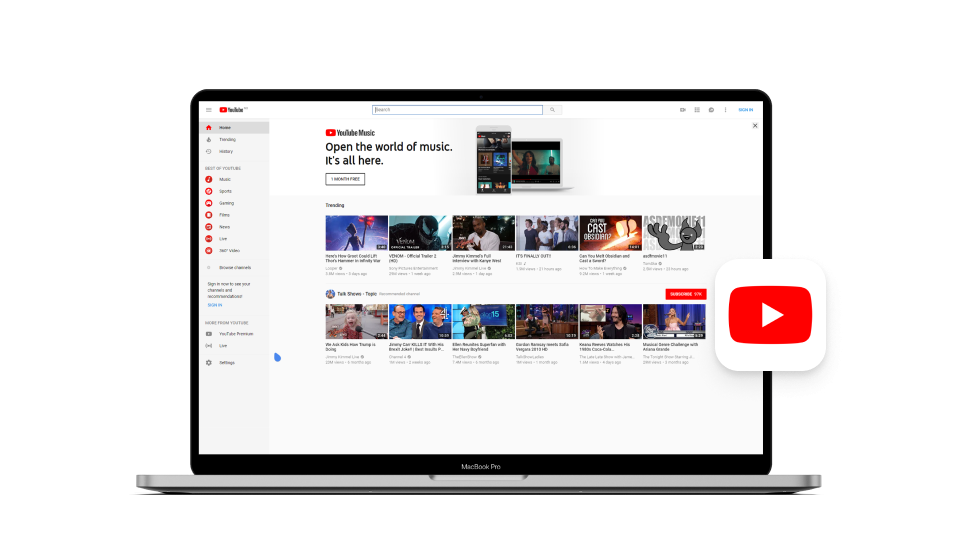Image resolution: width=960 pixels, height=560 pixels.
Task: Open the hamburger guide menu
Action: (209, 110)
